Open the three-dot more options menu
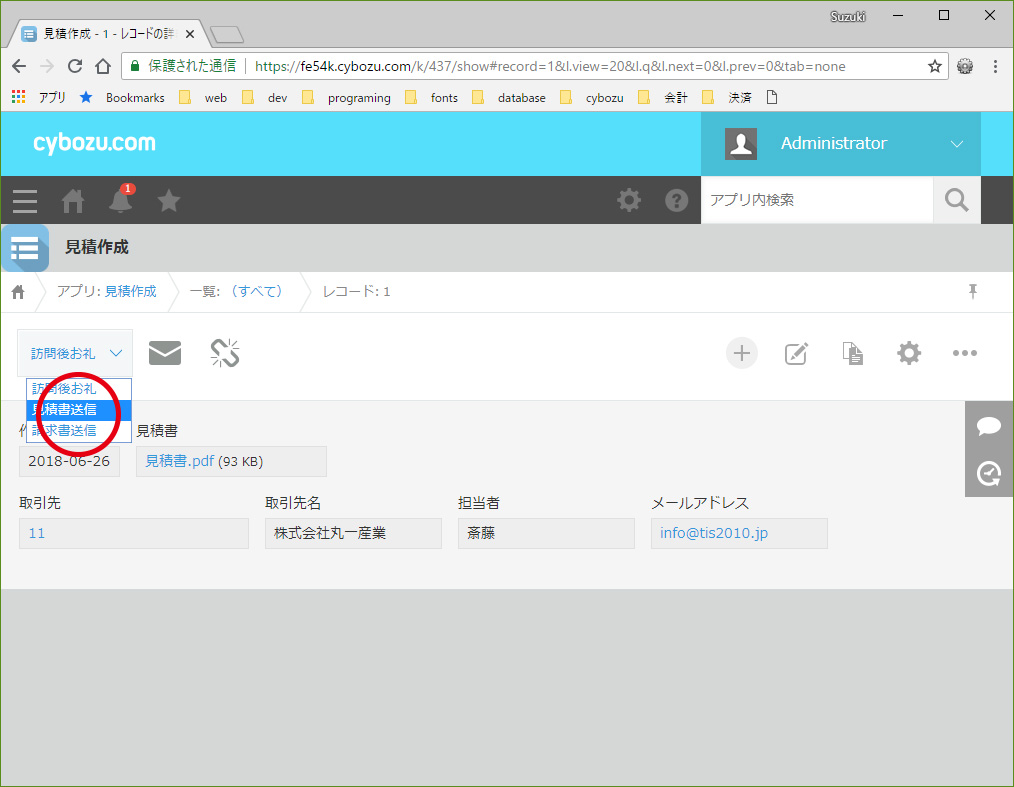The height and width of the screenshot is (787, 1014). click(x=965, y=353)
